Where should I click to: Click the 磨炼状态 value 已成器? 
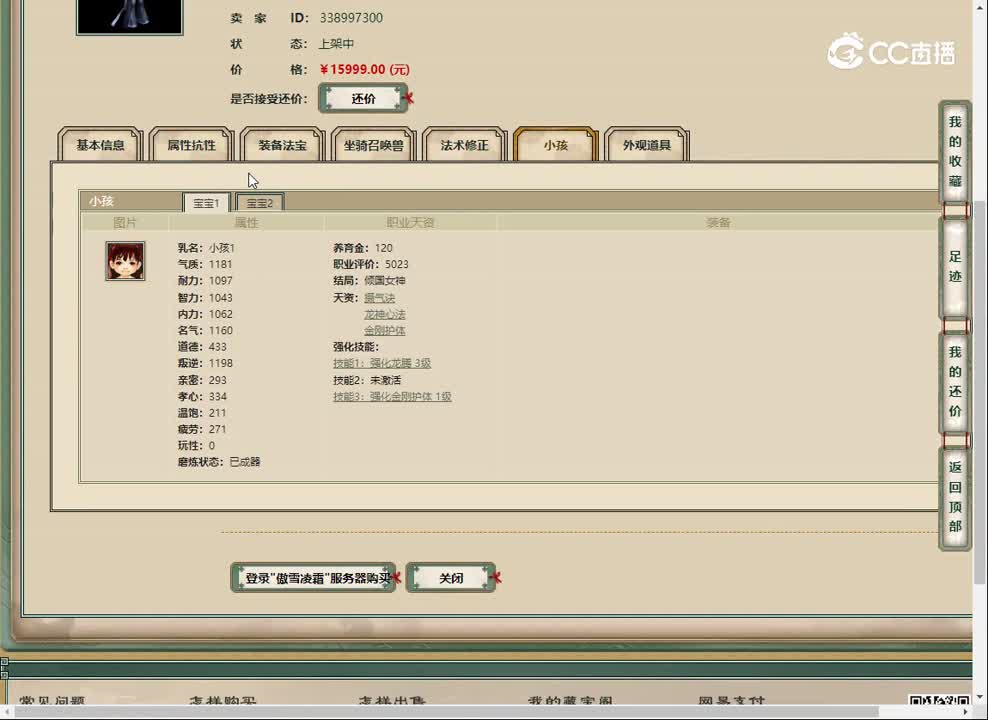(245, 462)
